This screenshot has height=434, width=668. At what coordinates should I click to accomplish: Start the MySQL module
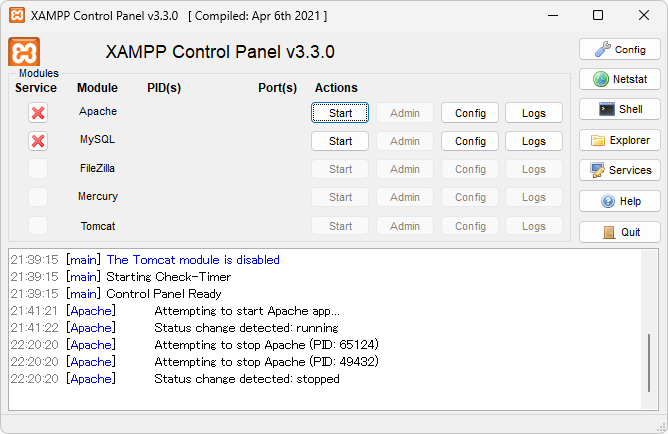[x=340, y=141]
